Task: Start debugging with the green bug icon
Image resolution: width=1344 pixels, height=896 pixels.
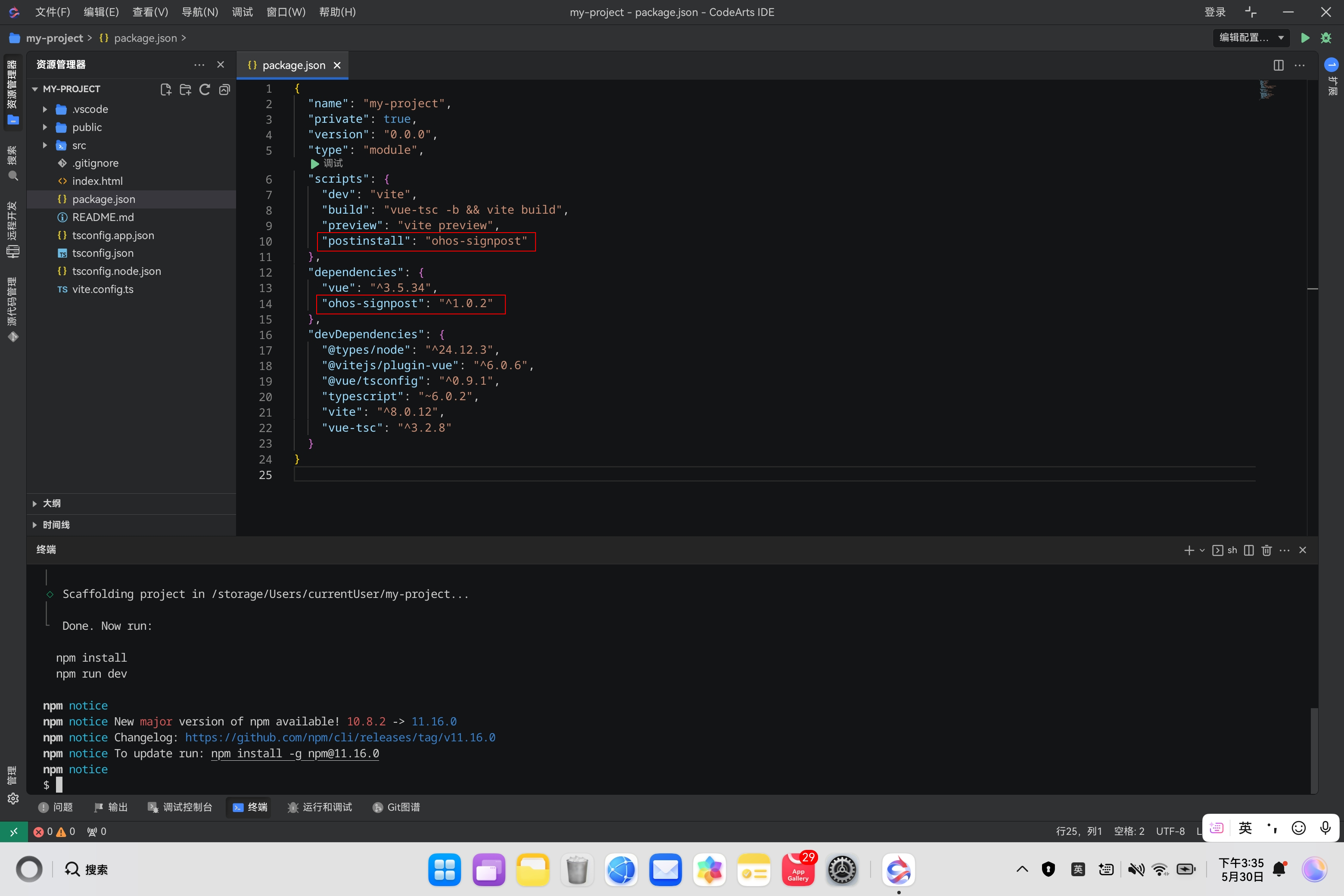Action: pyautogui.click(x=1326, y=38)
